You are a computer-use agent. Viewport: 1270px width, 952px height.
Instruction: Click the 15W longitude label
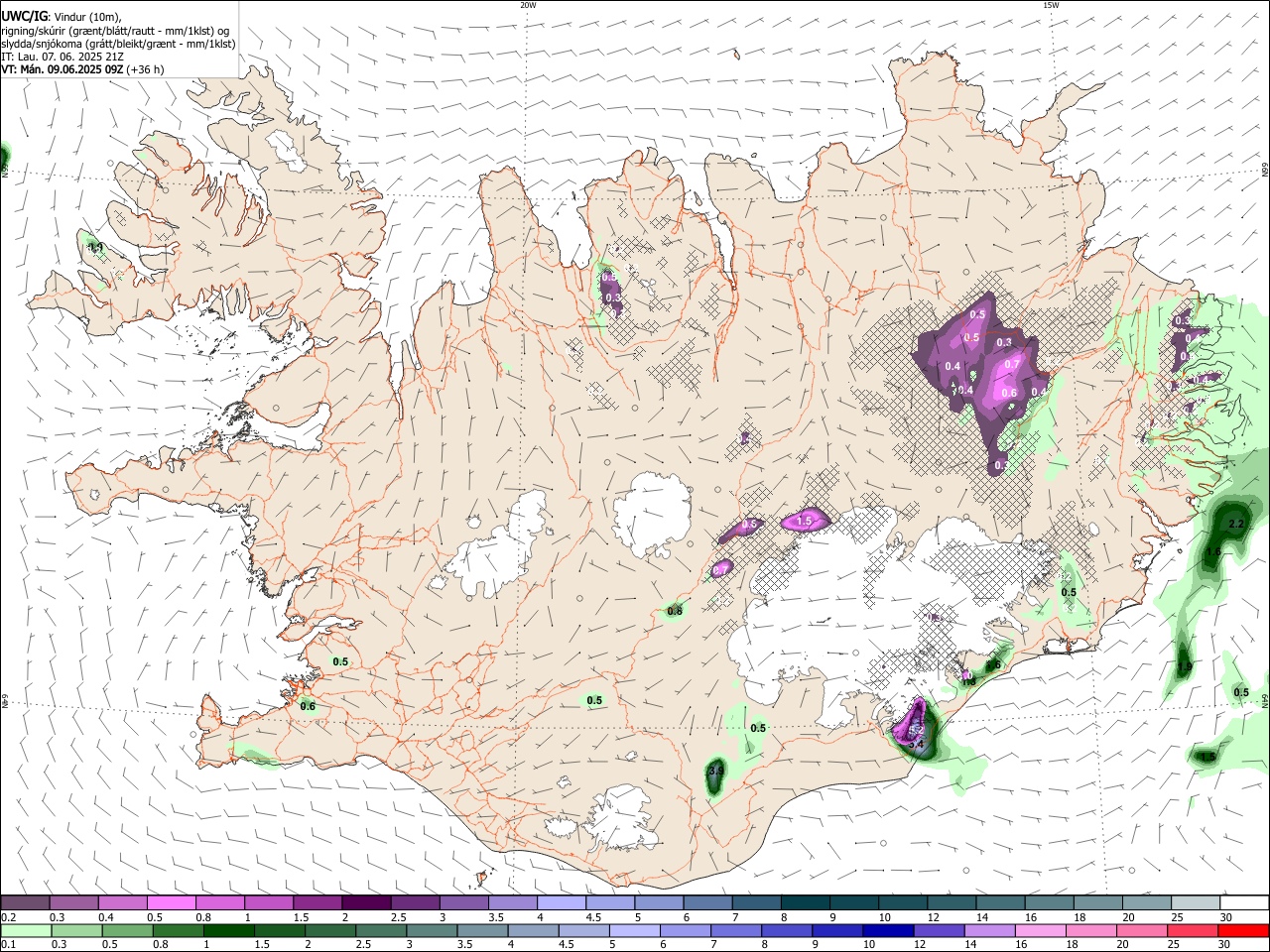1051,5
